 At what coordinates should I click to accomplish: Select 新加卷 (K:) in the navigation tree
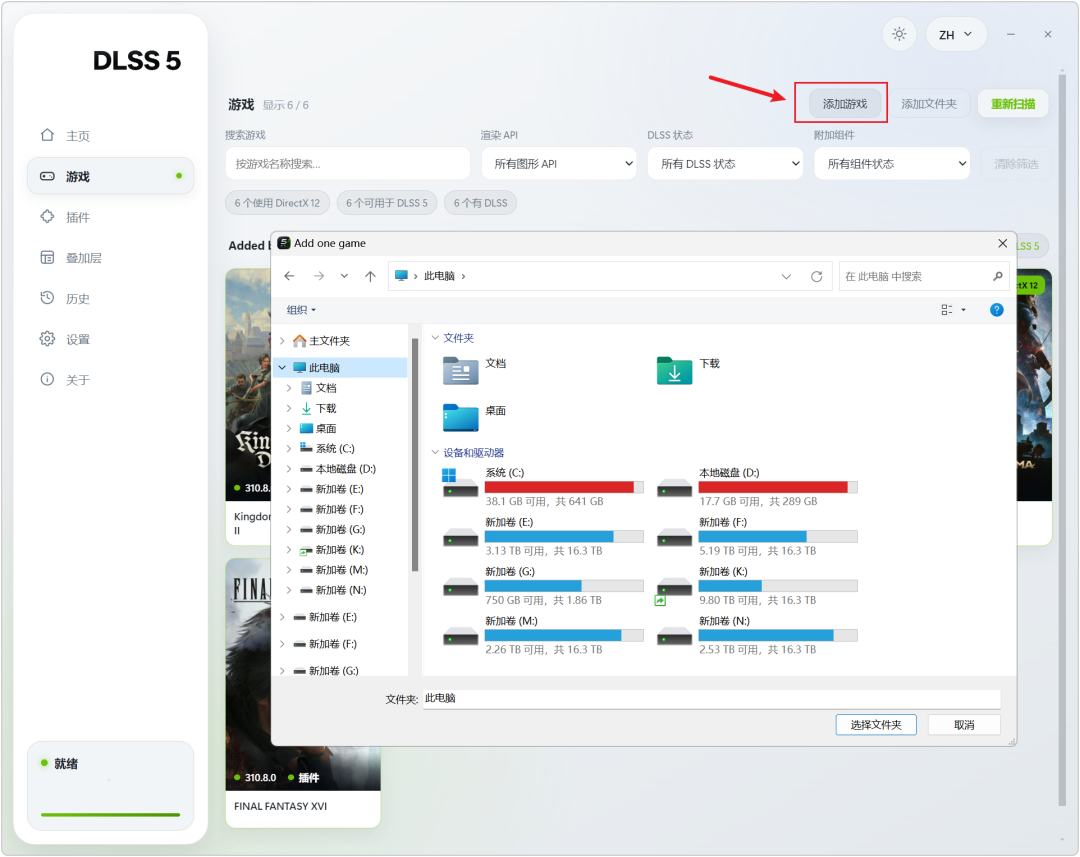pos(340,550)
